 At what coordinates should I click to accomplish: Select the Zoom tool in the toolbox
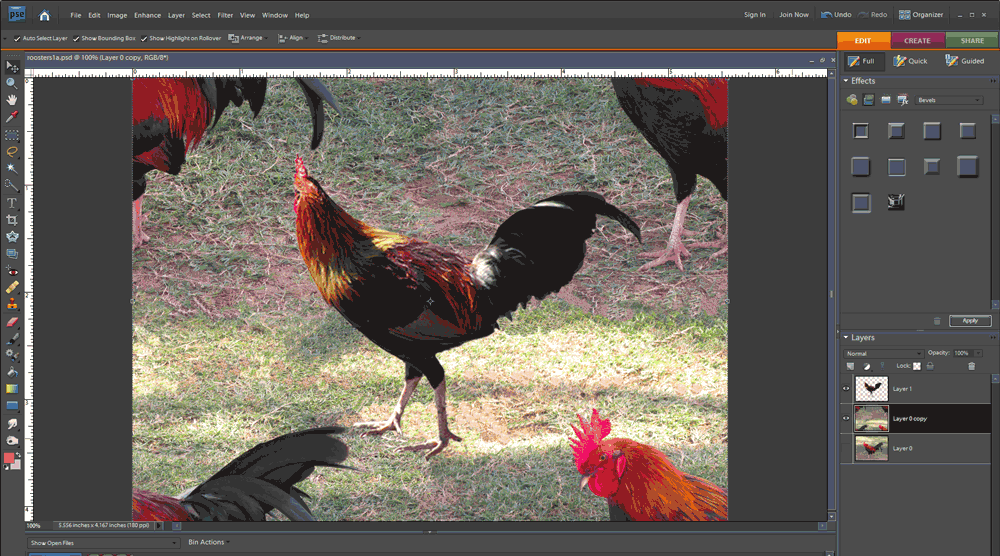click(12, 83)
